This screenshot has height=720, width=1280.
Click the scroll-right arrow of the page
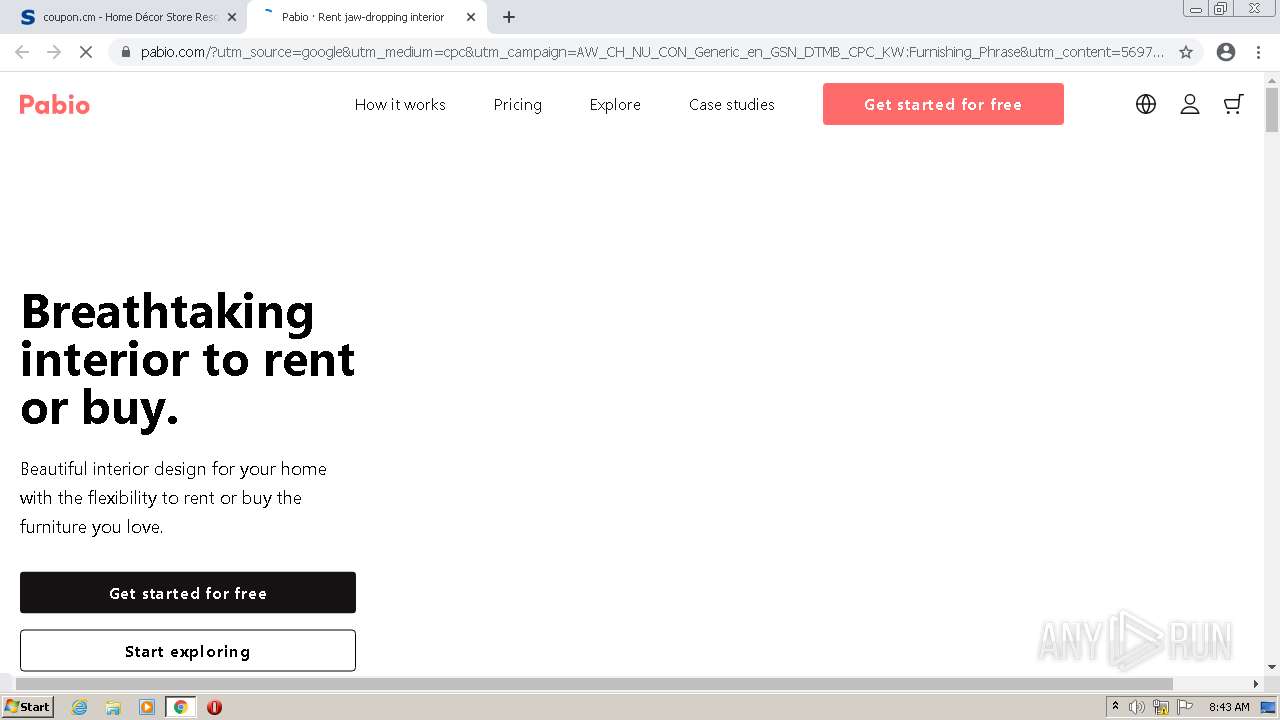(1256, 684)
